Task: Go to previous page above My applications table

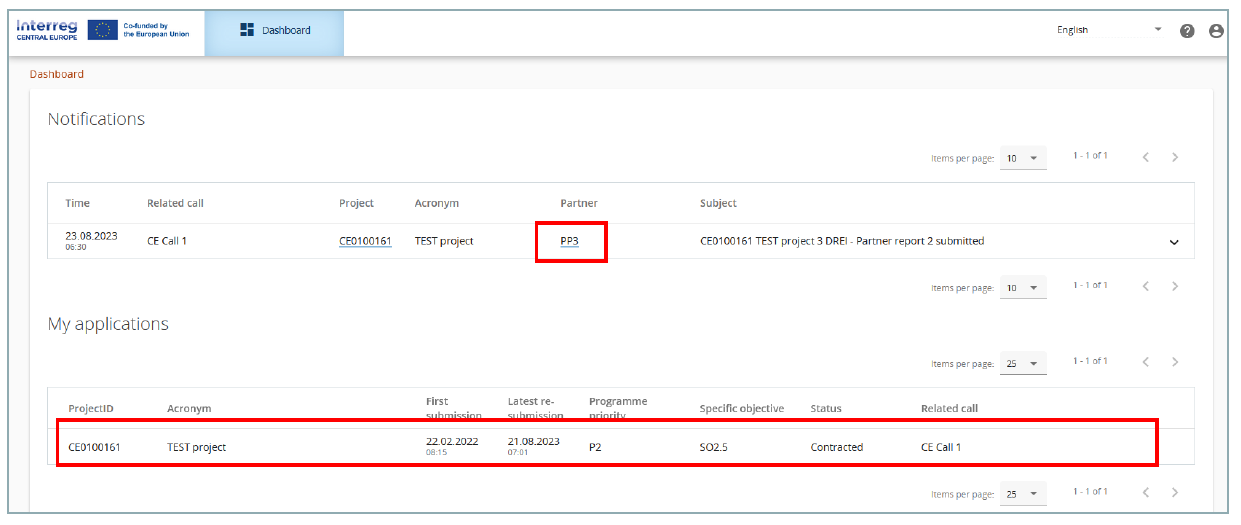Action: click(1146, 362)
